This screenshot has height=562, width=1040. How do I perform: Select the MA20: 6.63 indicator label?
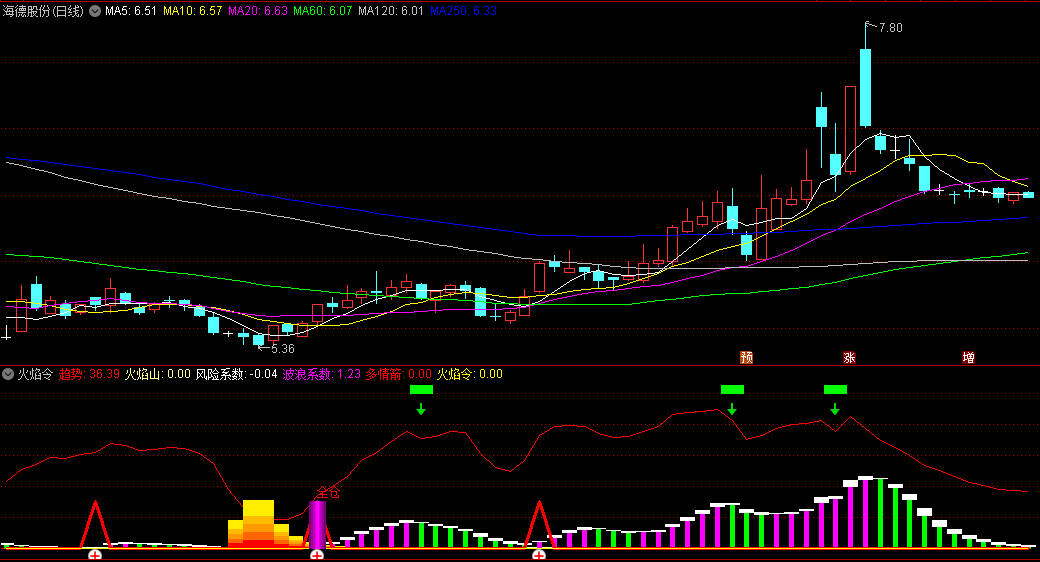click(257, 11)
